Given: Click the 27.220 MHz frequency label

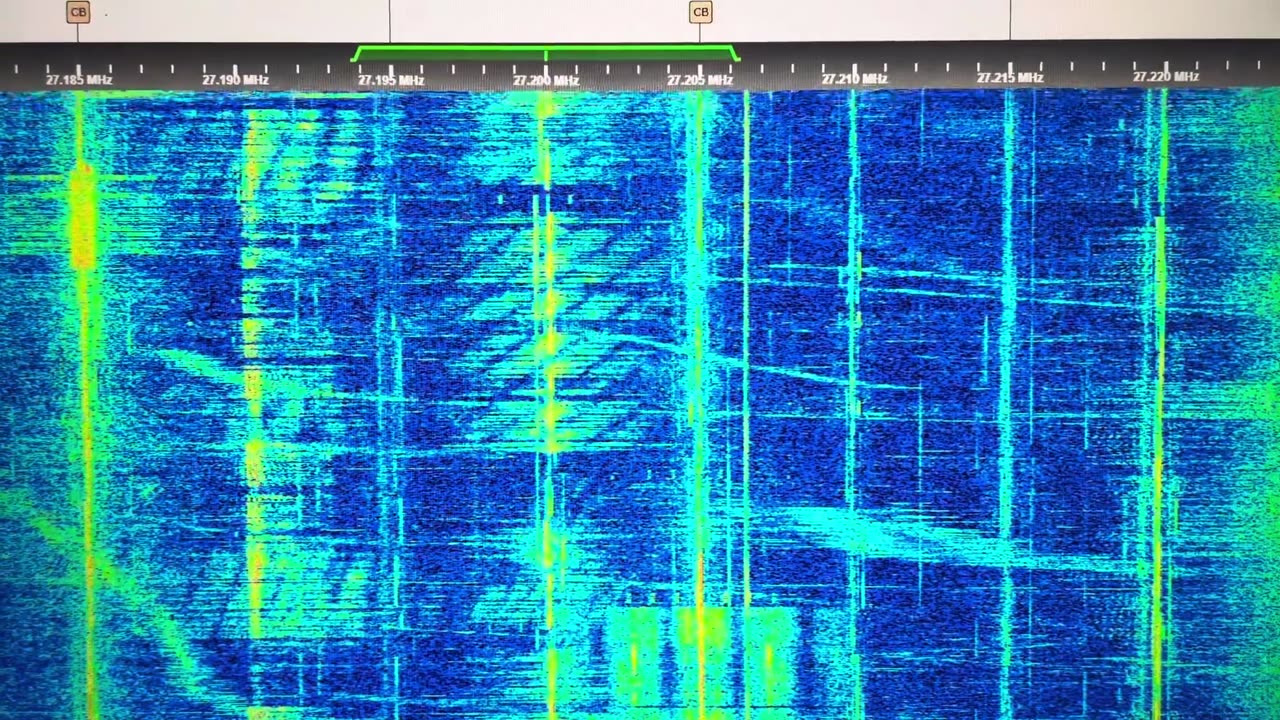Looking at the screenshot, I should pos(1166,76).
